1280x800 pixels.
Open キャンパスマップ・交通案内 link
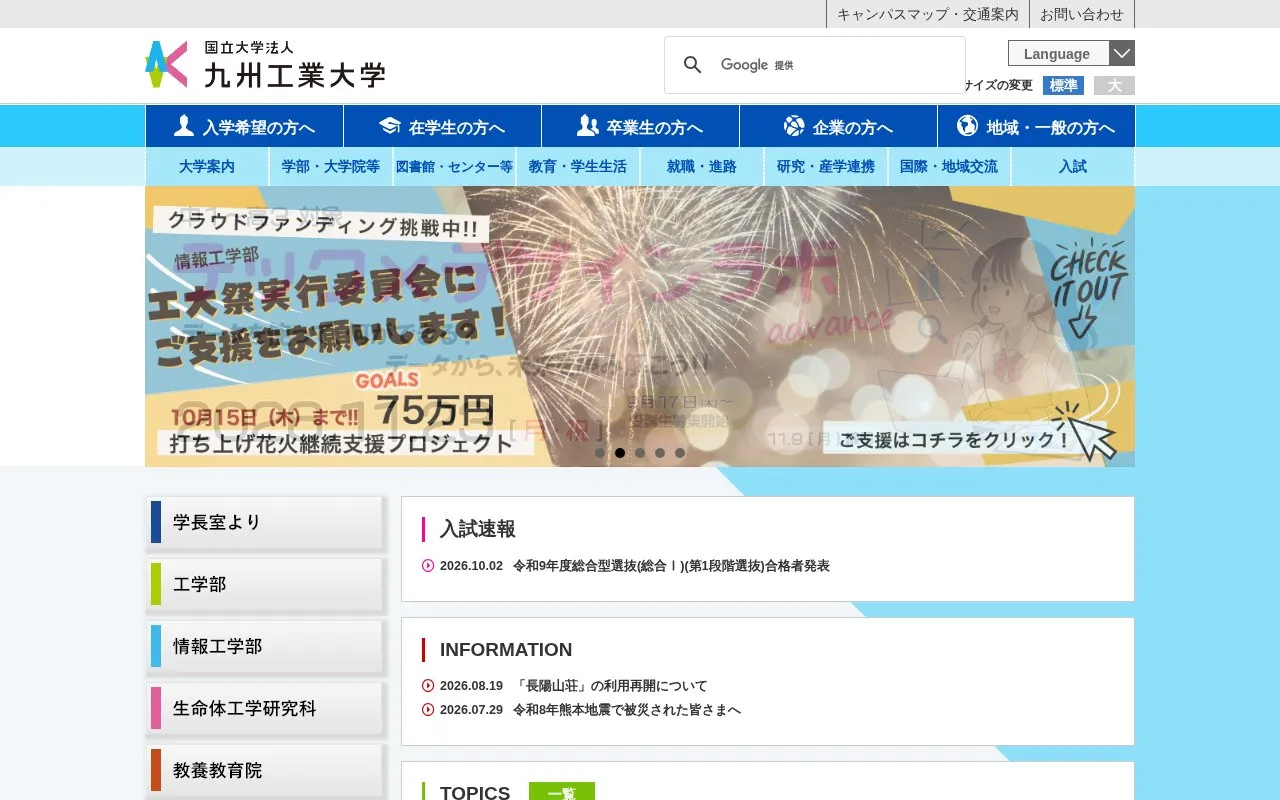928,14
